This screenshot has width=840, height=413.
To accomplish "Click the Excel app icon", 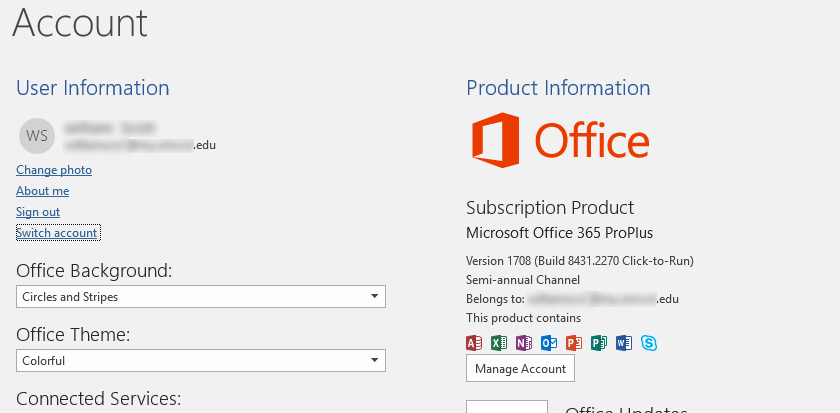I will click(499, 343).
